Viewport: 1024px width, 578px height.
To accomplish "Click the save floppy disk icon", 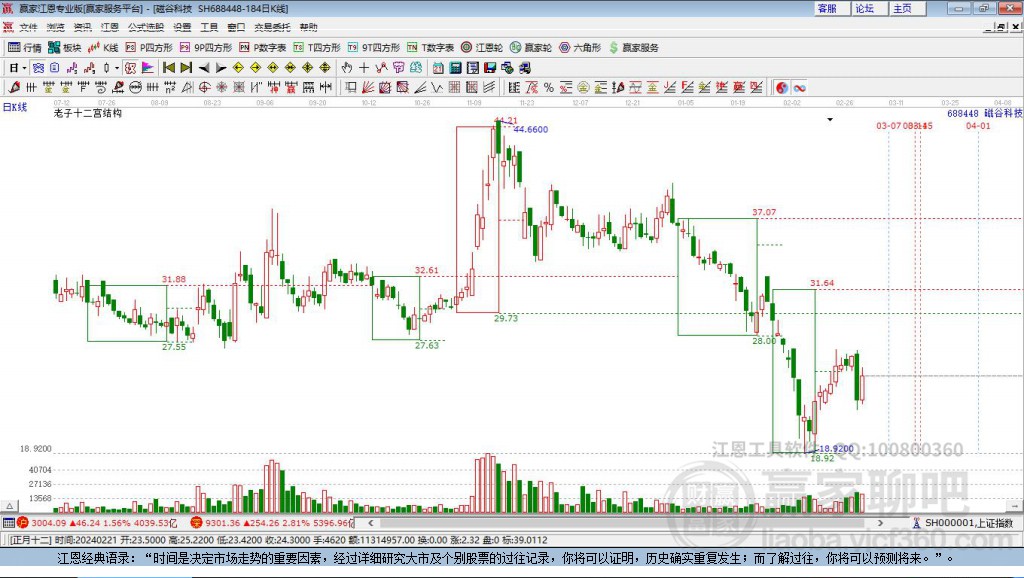I will tap(490, 68).
